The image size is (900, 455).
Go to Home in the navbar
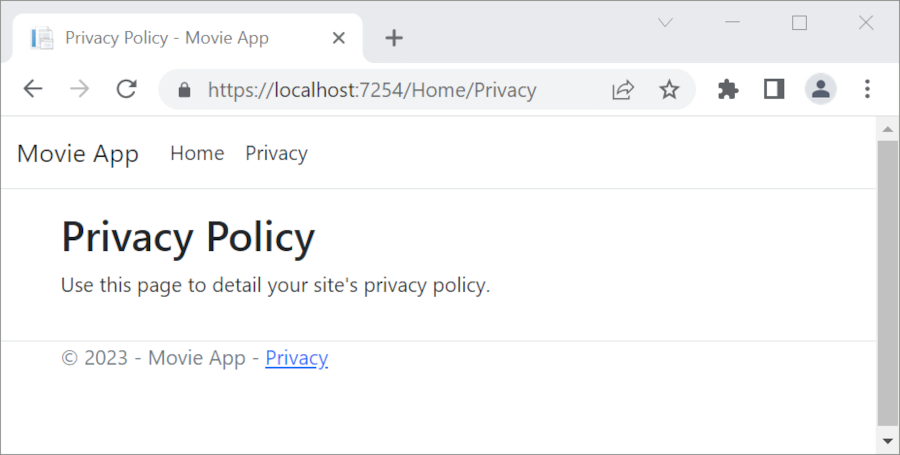(x=197, y=153)
